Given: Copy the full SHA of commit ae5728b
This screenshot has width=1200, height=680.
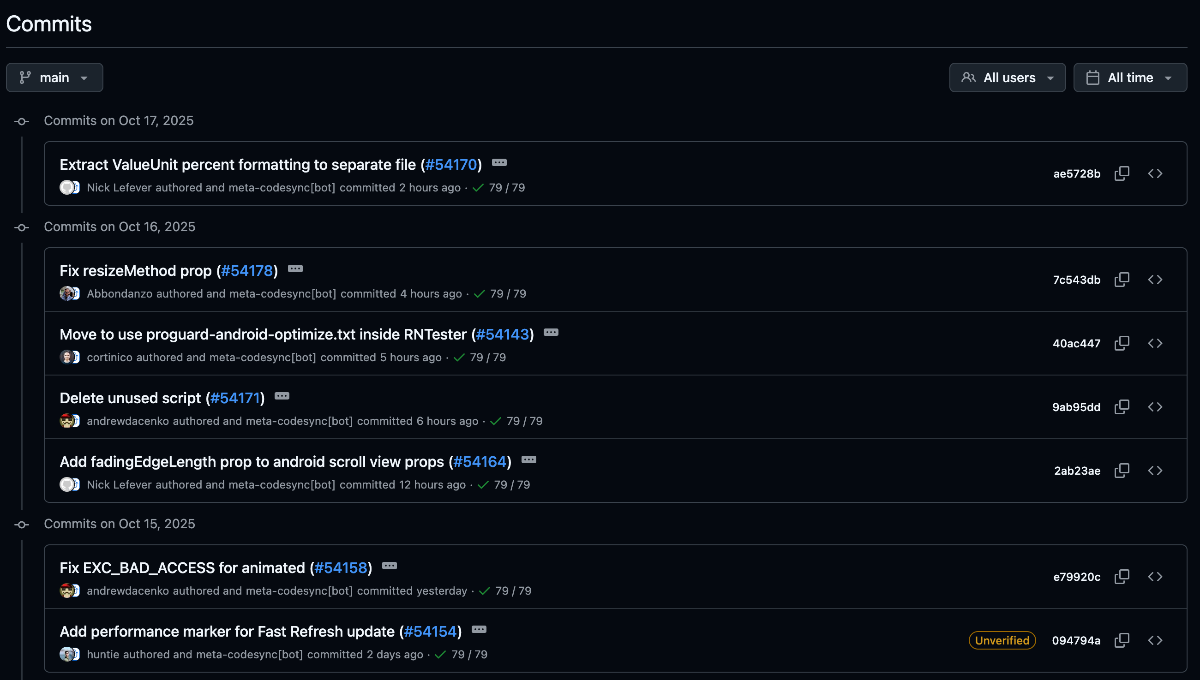Looking at the screenshot, I should (1121, 173).
